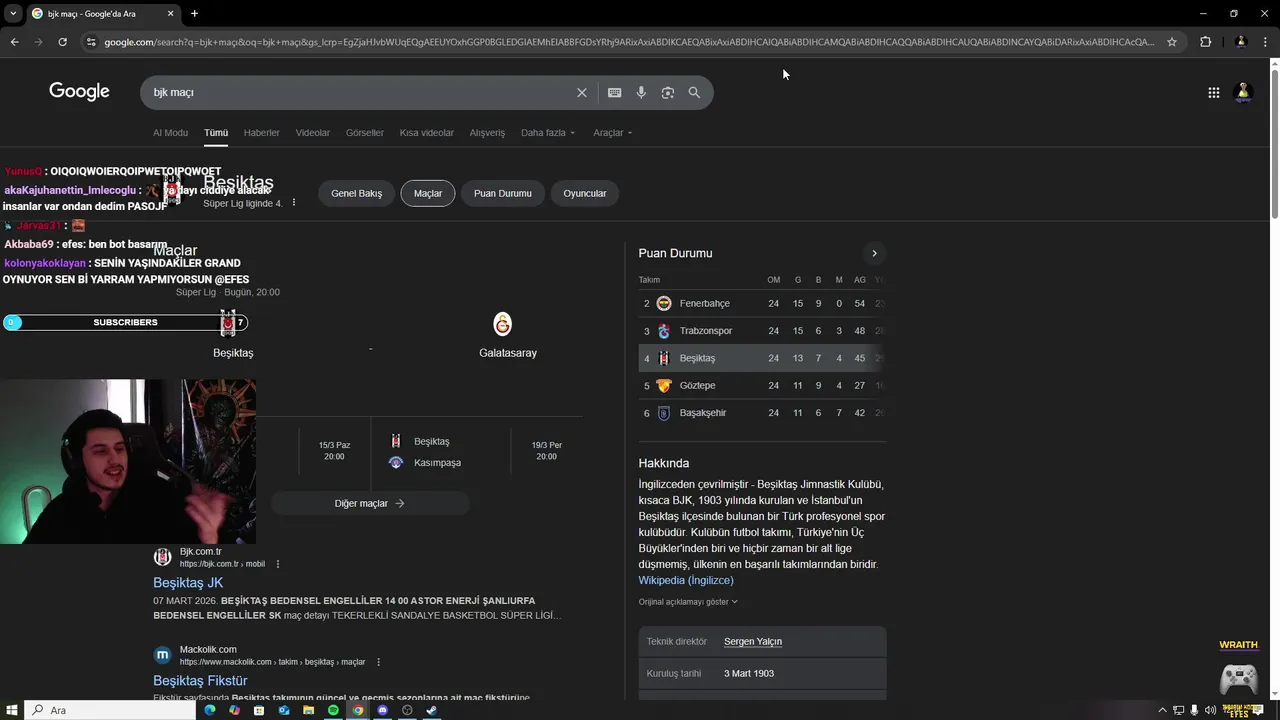Open Google account avatar menu
This screenshot has width=1280, height=720.
(x=1244, y=92)
